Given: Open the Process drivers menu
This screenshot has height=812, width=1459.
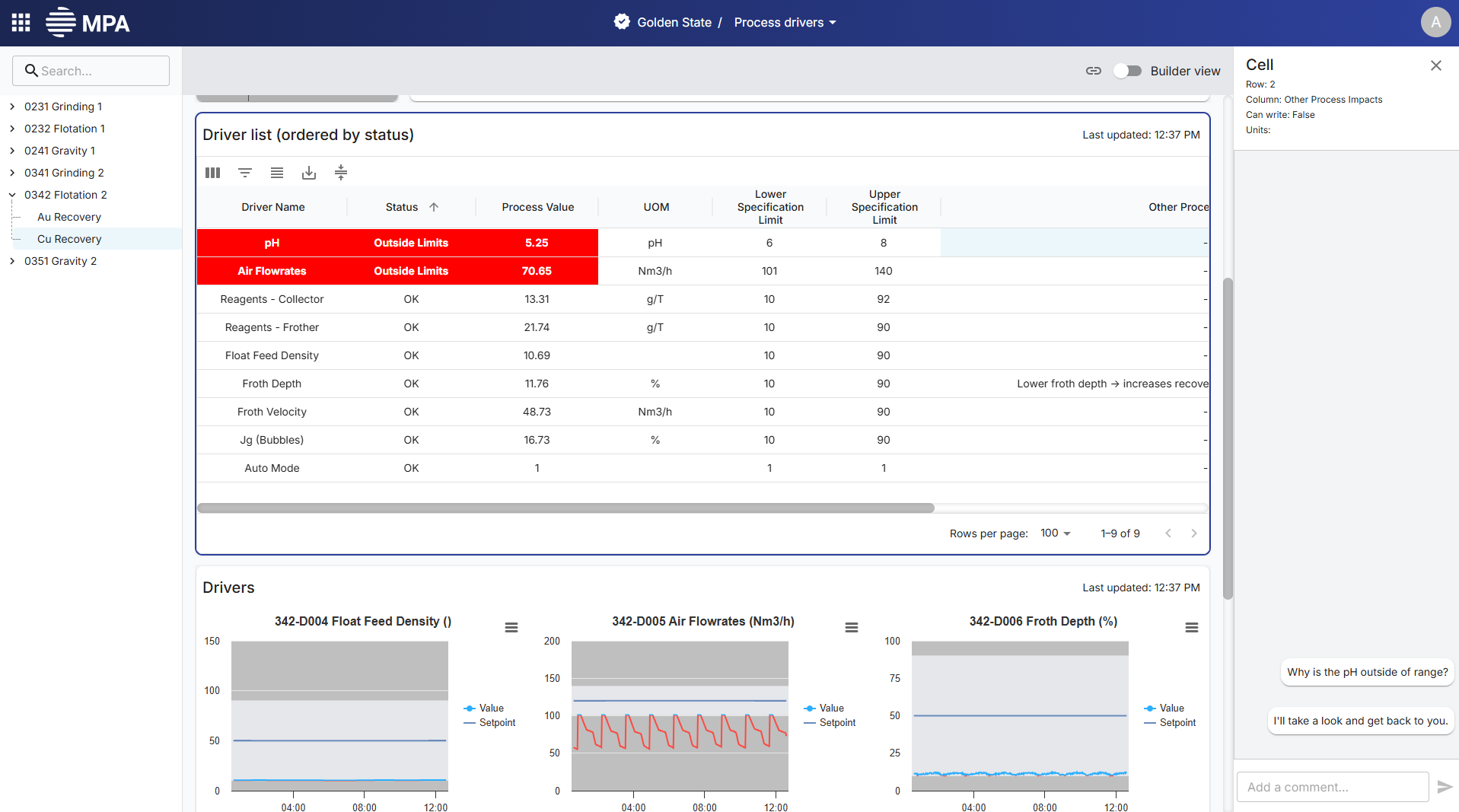Looking at the screenshot, I should click(x=785, y=23).
